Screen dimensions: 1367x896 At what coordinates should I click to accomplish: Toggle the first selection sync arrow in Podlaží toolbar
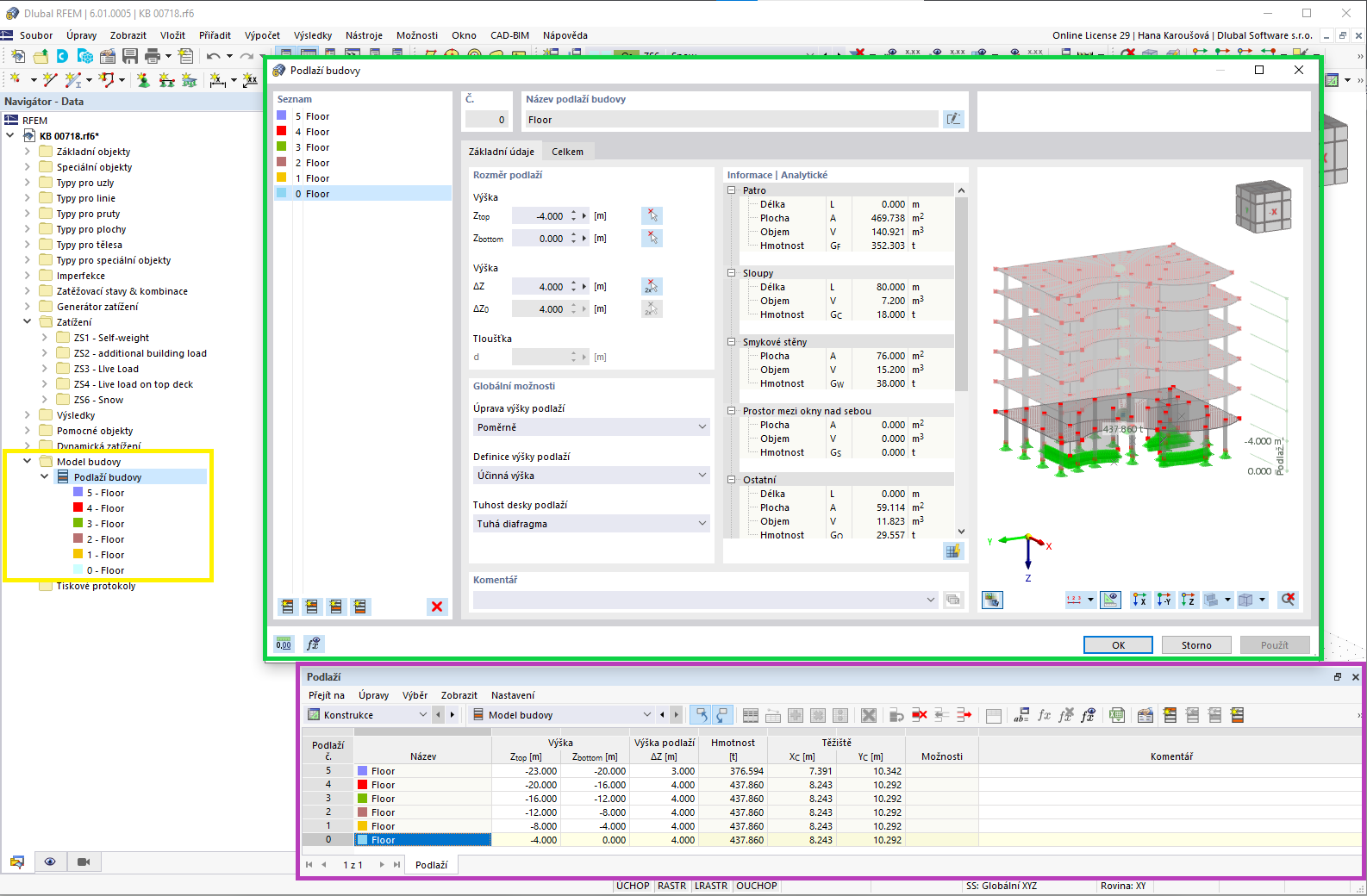coord(702,715)
